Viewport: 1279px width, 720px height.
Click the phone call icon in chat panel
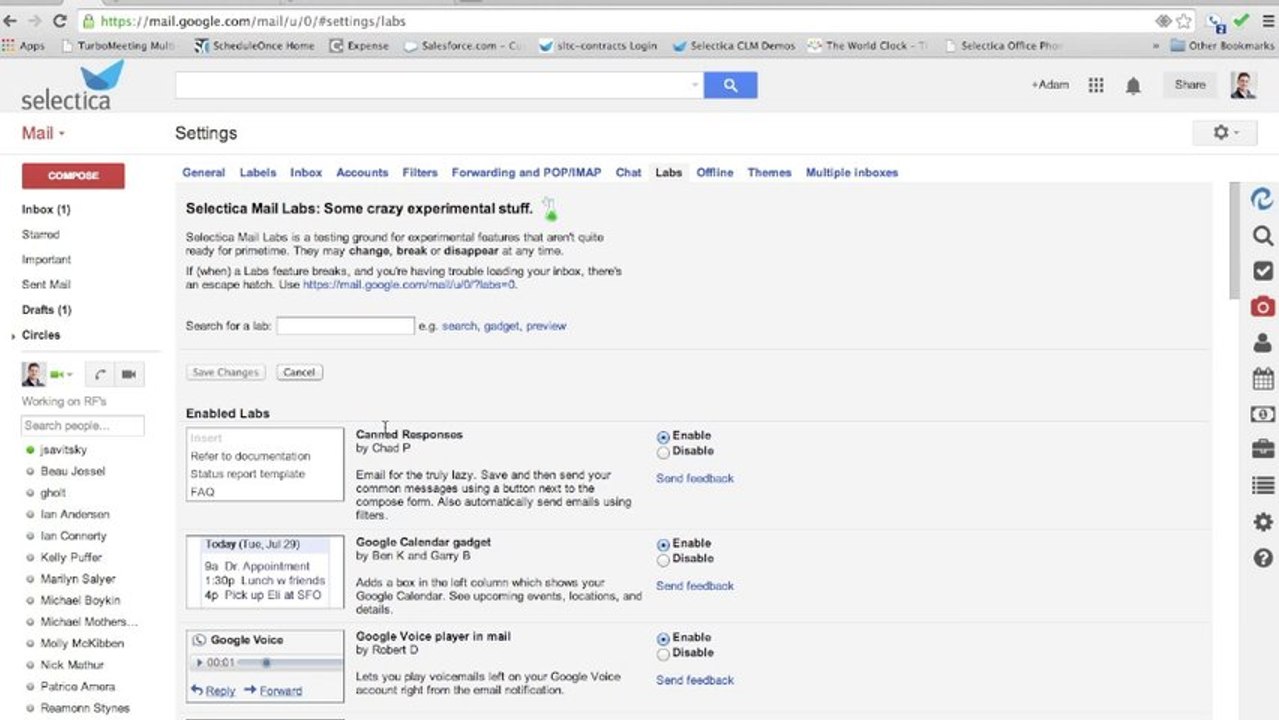pyautogui.click(x=100, y=374)
